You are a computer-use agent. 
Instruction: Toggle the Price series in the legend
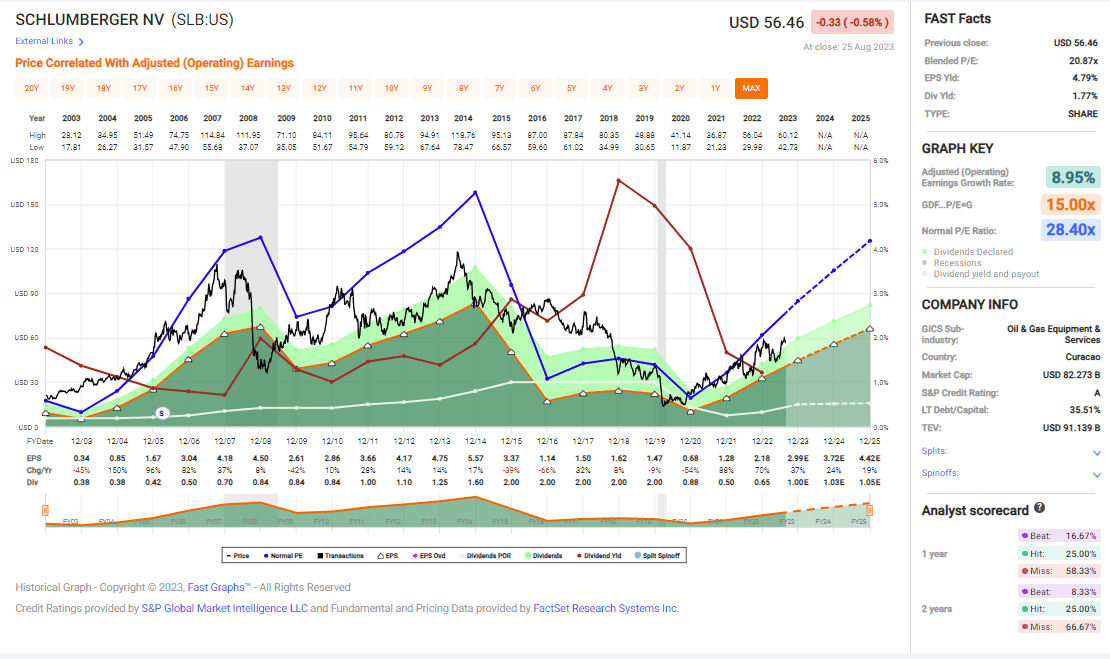point(238,555)
